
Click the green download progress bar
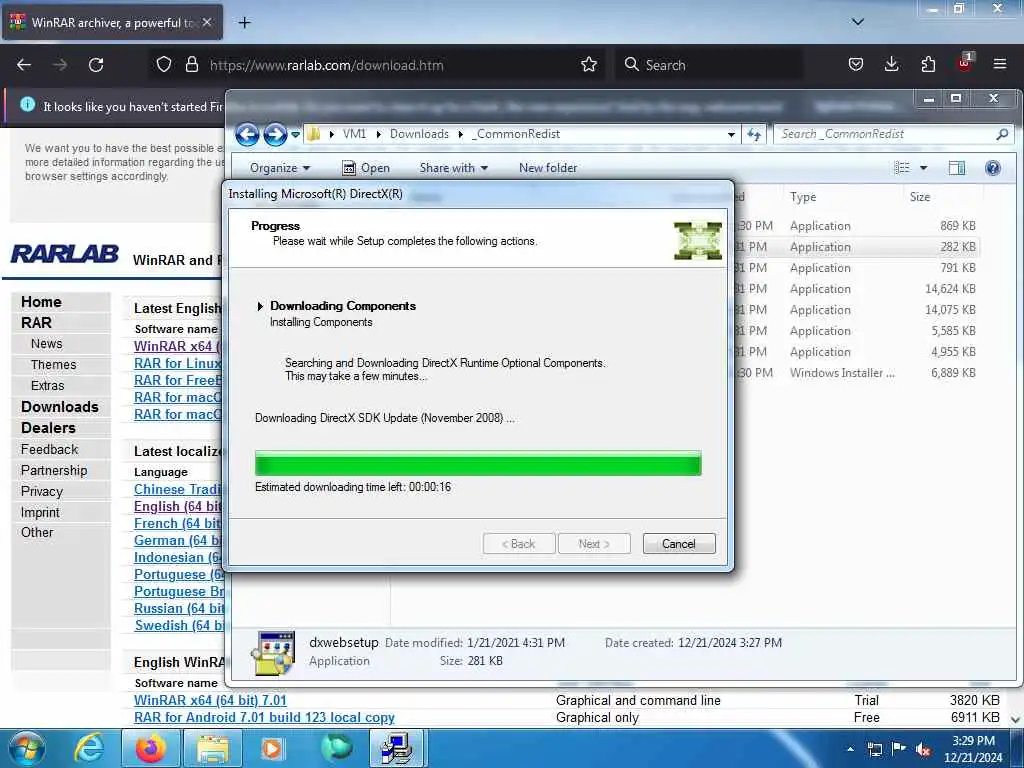[478, 462]
